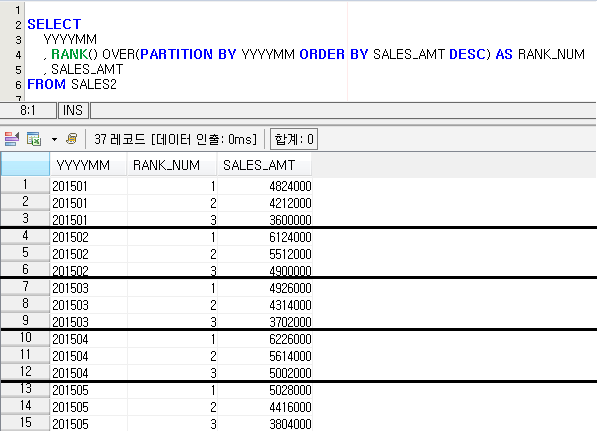Image resolution: width=597 pixels, height=431 pixels.
Task: Click RANK_NUM cell in row 9
Action: (x=172, y=321)
